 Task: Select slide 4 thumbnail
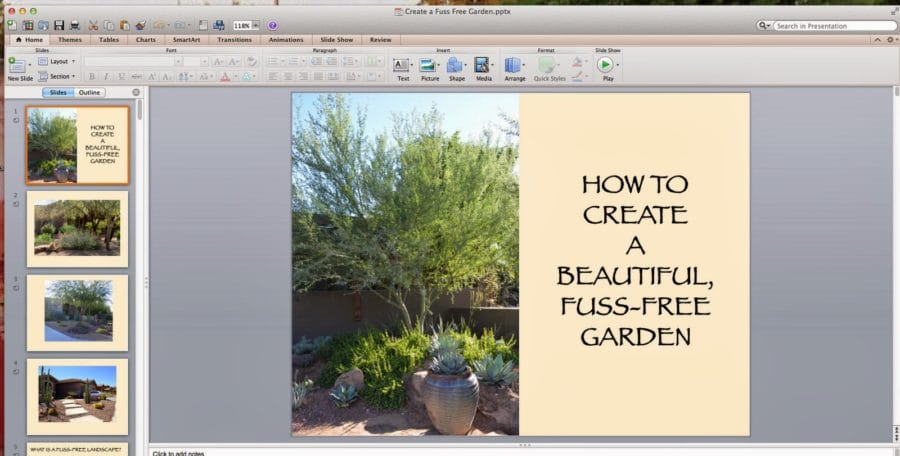coord(77,397)
